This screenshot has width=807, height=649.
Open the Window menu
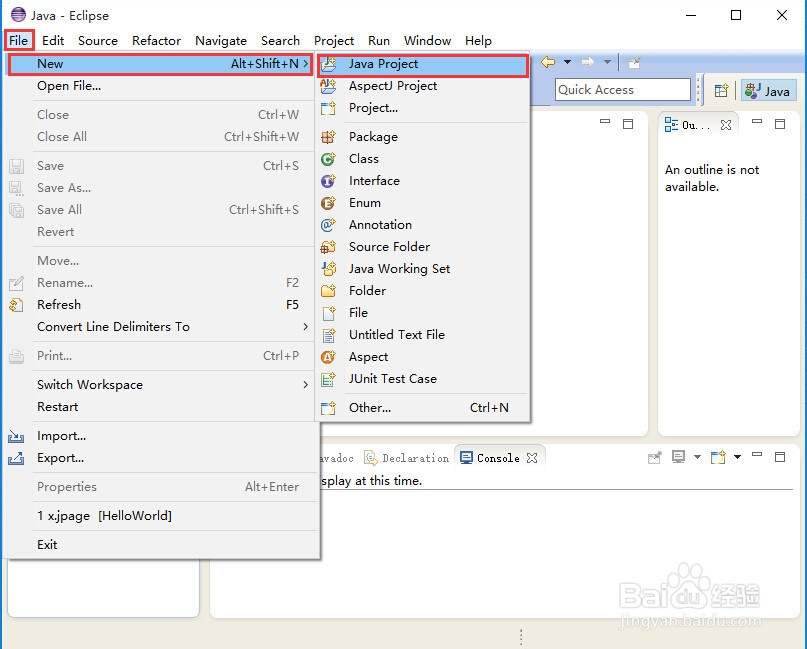pyautogui.click(x=427, y=41)
